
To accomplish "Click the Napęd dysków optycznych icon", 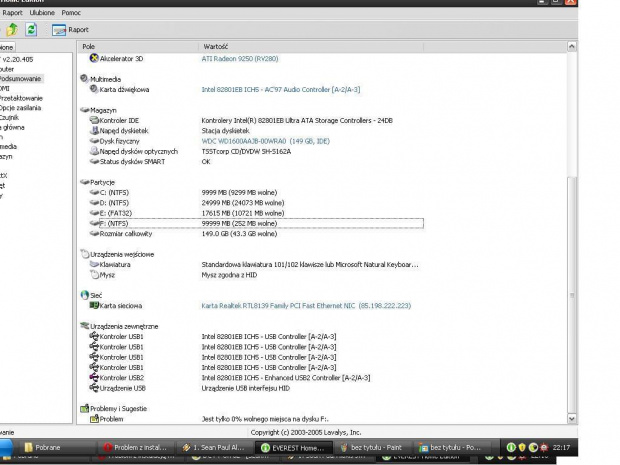I will pos(94,151).
